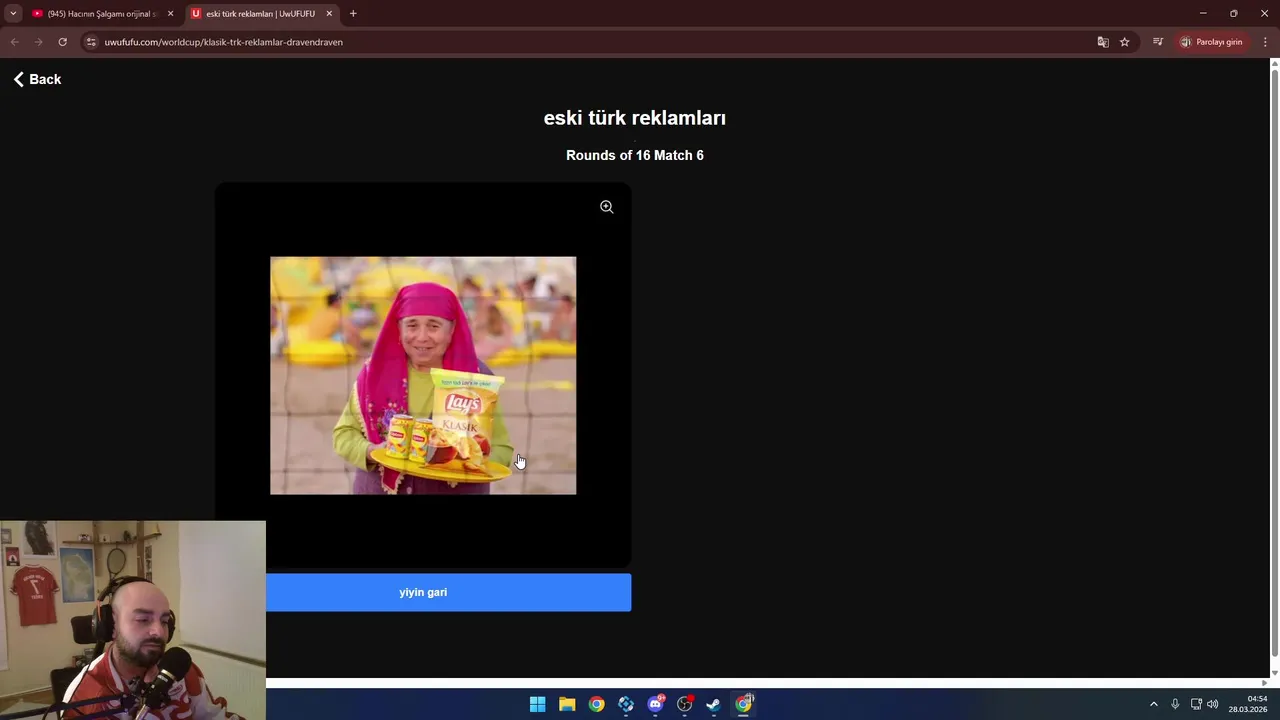This screenshot has width=1280, height=720.
Task: Open the volume tray icon
Action: click(x=1213, y=704)
